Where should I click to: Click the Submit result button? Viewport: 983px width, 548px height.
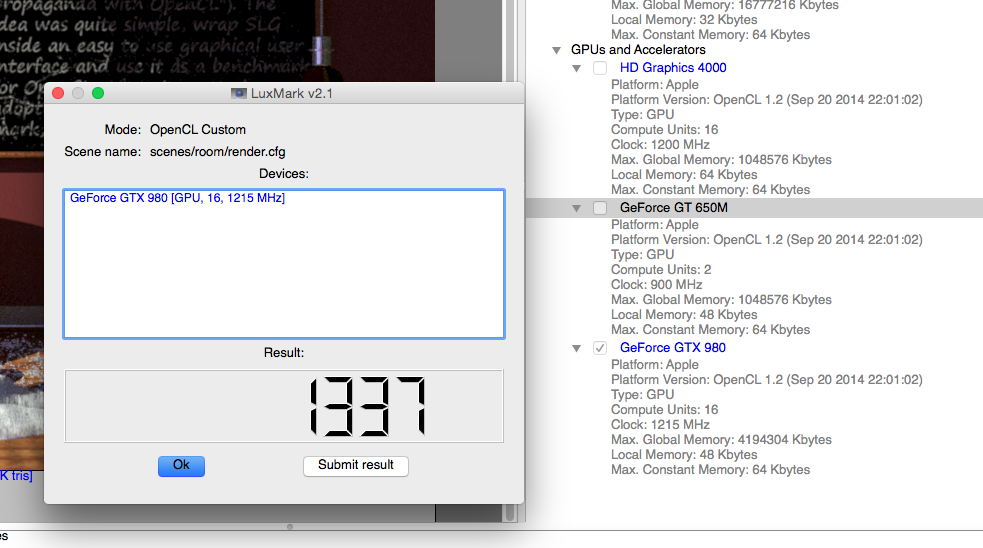tap(355, 466)
